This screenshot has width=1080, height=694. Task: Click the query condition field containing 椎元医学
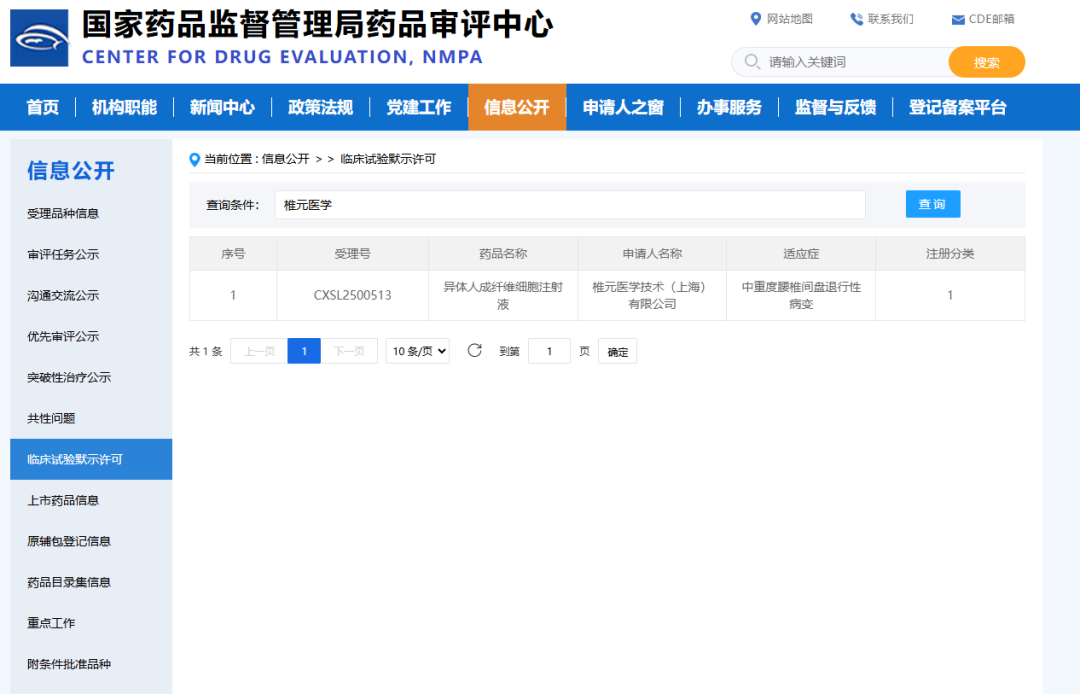tap(570, 204)
